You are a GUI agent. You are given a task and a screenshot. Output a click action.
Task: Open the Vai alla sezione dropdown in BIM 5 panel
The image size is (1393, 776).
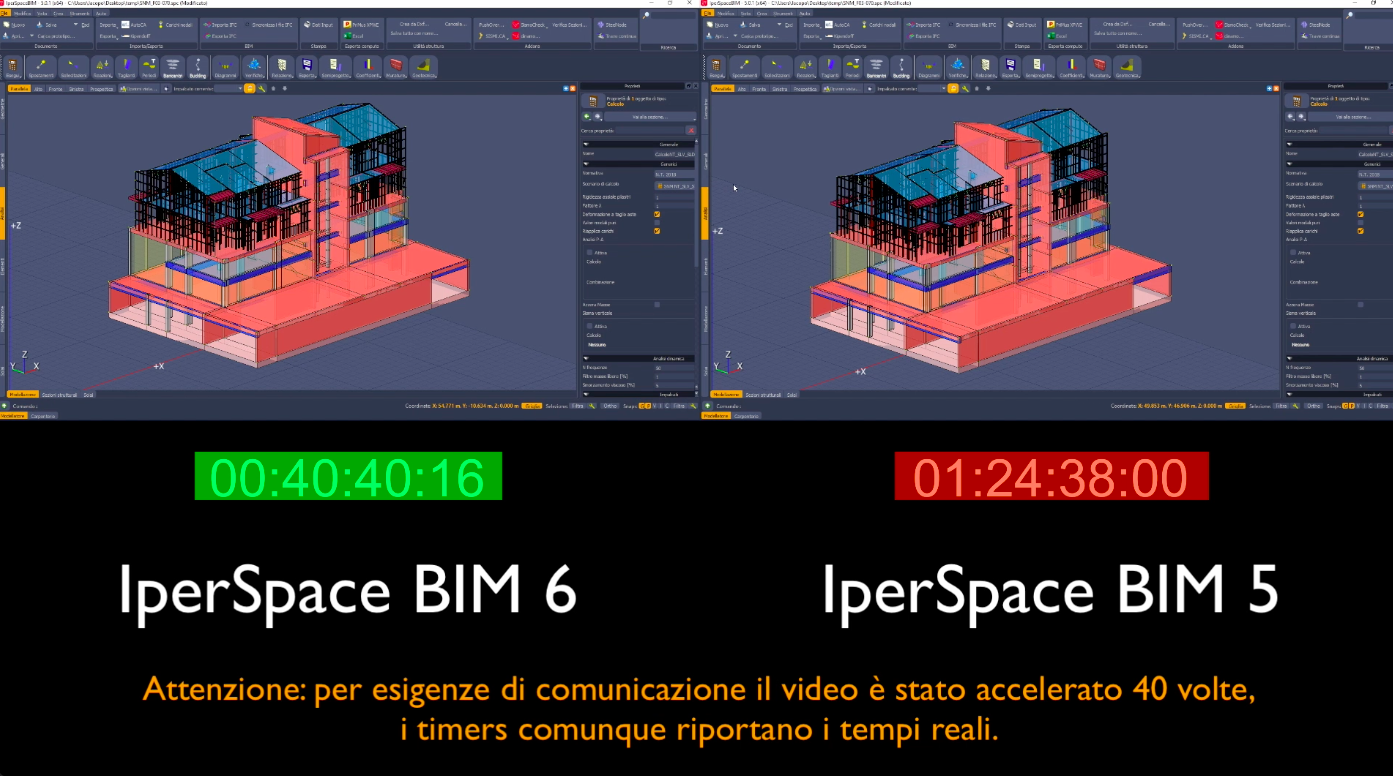click(1351, 117)
